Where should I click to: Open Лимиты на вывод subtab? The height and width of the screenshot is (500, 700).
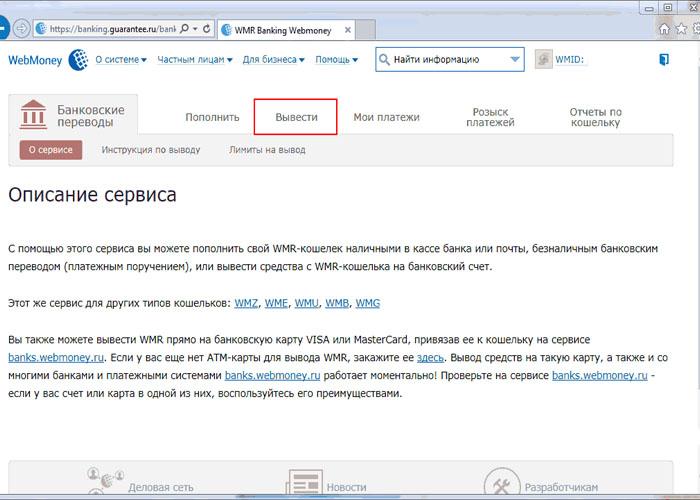click(x=267, y=150)
